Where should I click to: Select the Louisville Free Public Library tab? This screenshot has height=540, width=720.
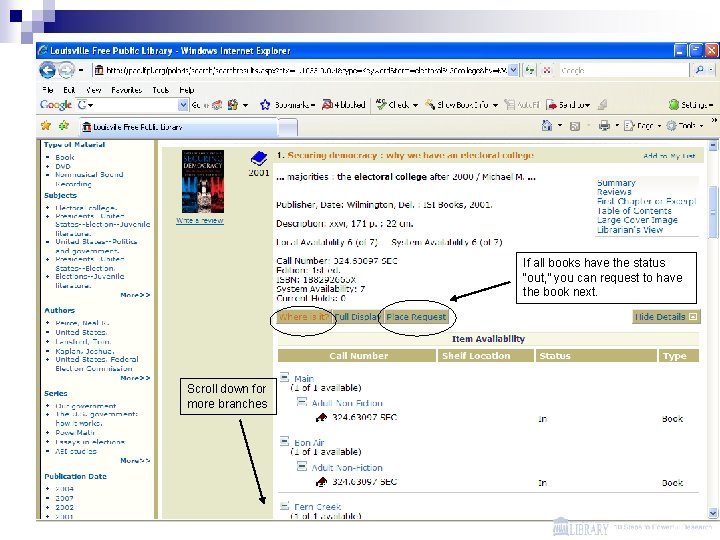click(x=178, y=127)
